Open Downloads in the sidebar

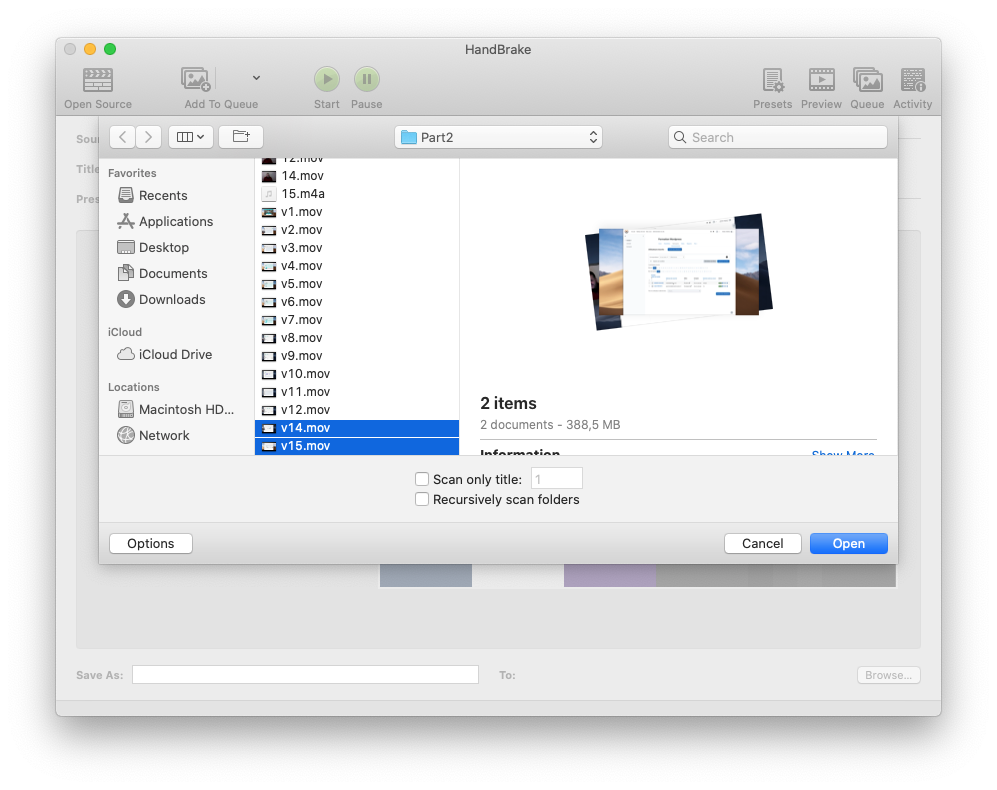pyautogui.click(x=176, y=300)
